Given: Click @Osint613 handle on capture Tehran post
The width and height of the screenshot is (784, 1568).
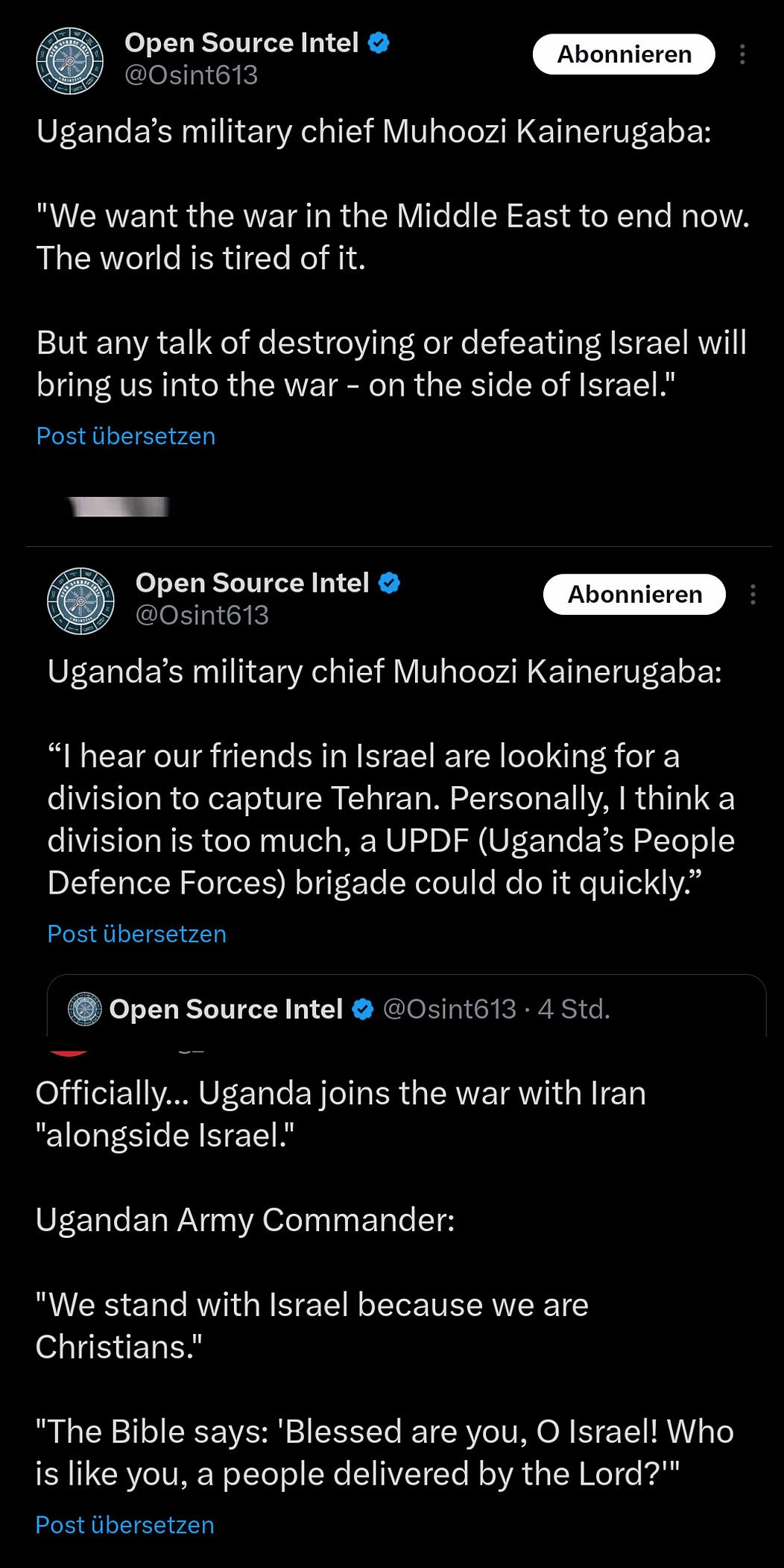Looking at the screenshot, I should click(201, 615).
